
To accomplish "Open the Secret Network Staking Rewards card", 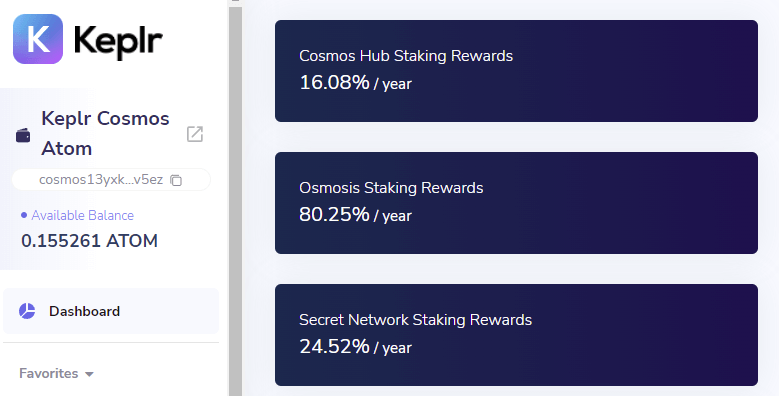I will point(516,335).
